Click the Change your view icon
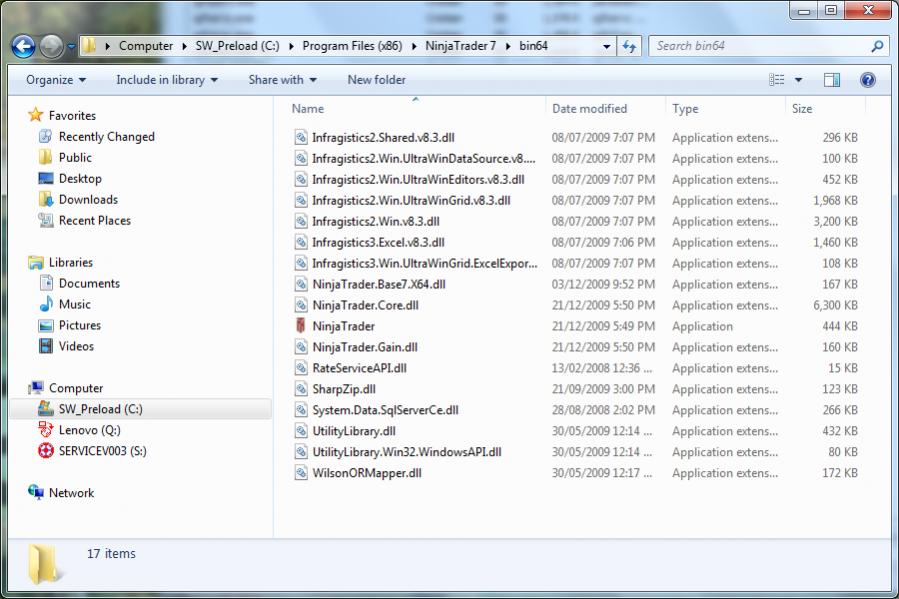 (776, 80)
